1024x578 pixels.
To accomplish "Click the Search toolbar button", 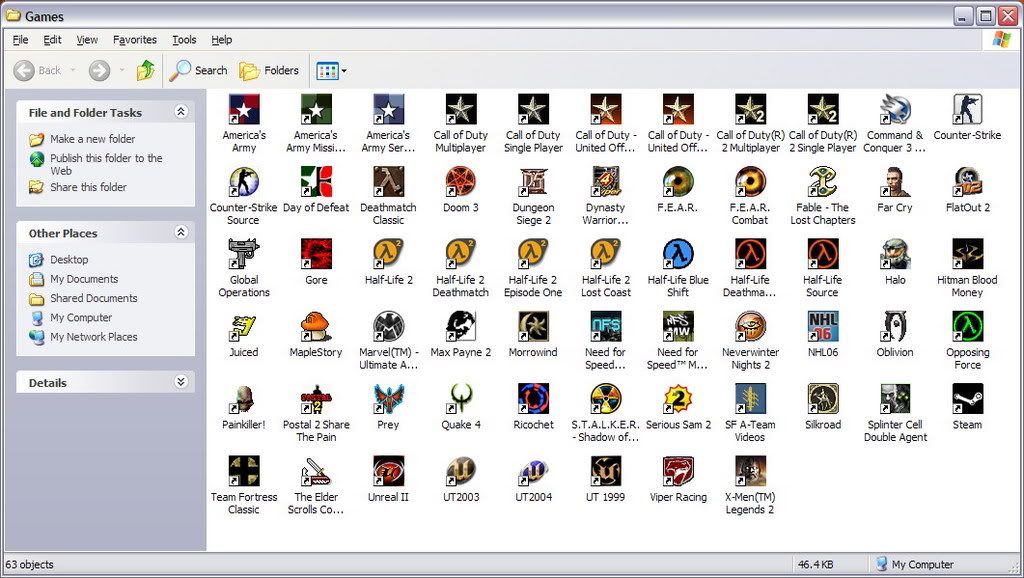I will pos(199,71).
